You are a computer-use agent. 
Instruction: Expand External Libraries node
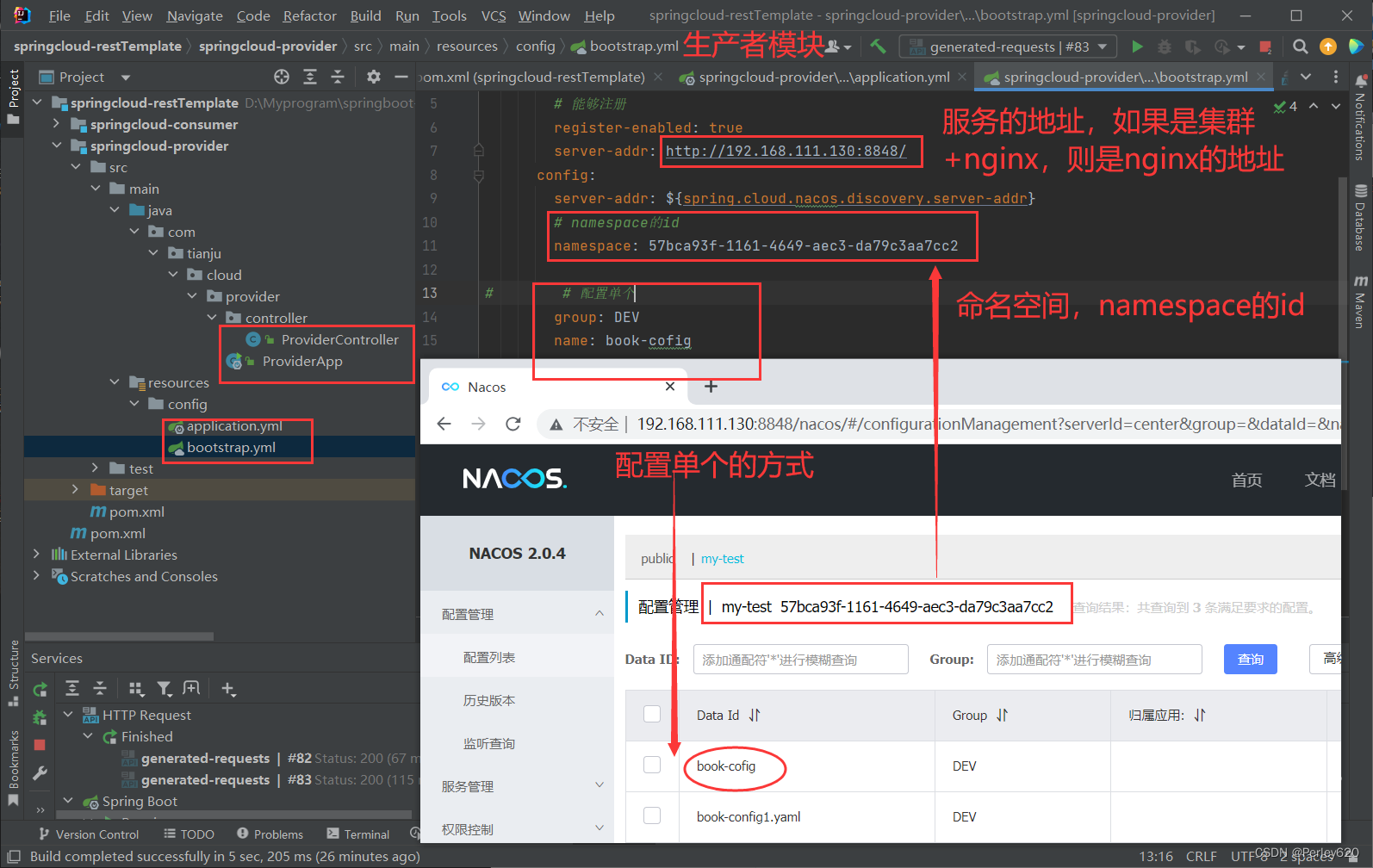tap(36, 555)
